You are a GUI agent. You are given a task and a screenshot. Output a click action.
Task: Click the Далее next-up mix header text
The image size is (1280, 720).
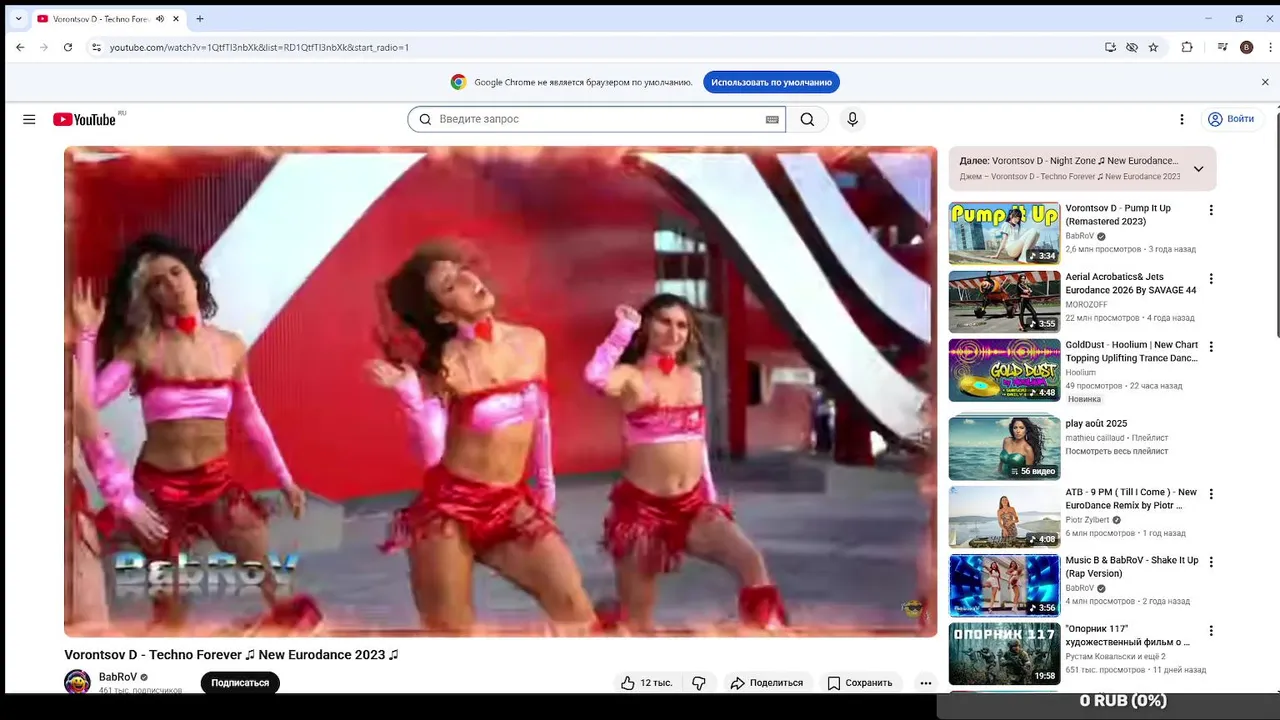tap(1069, 160)
